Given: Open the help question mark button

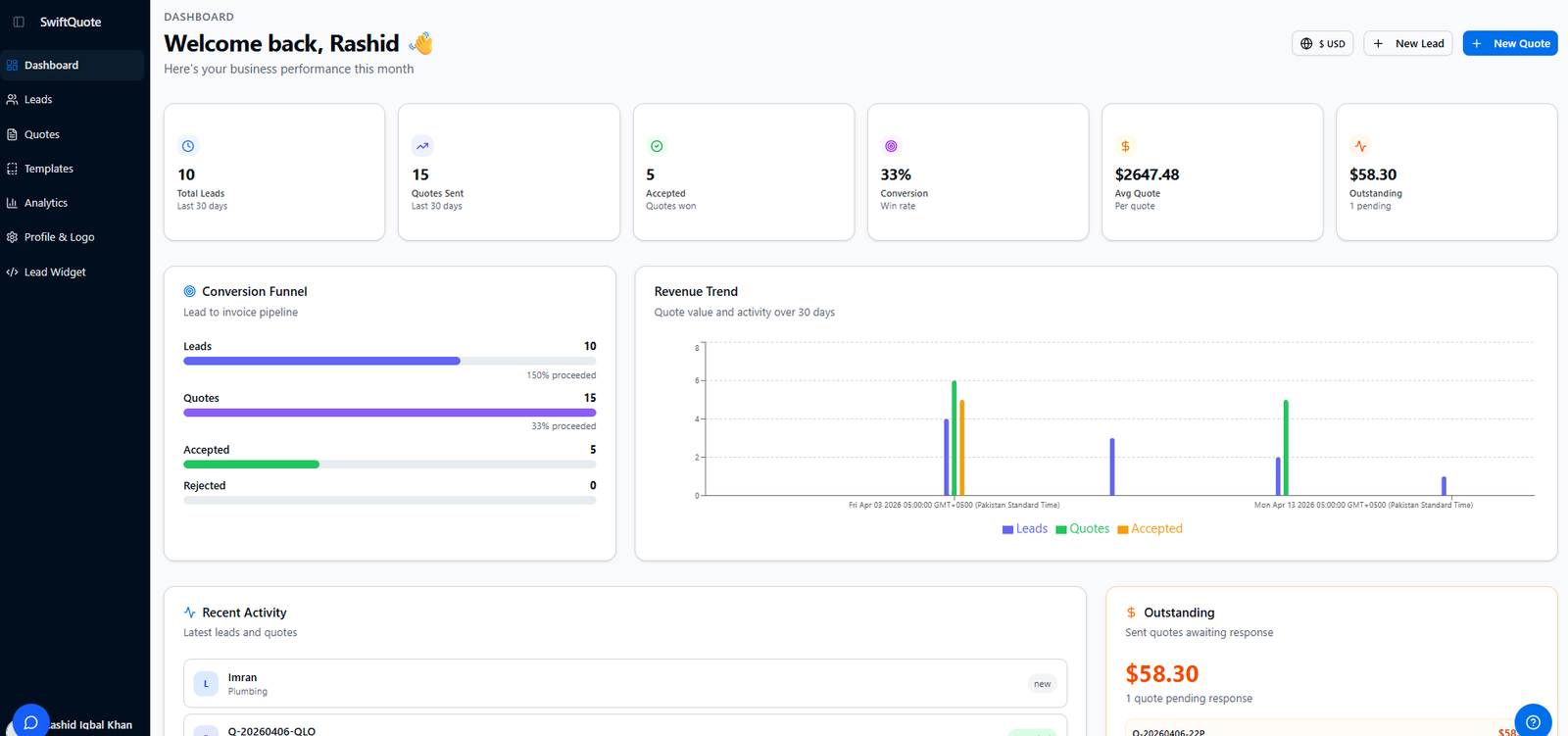Looking at the screenshot, I should point(1533,722).
